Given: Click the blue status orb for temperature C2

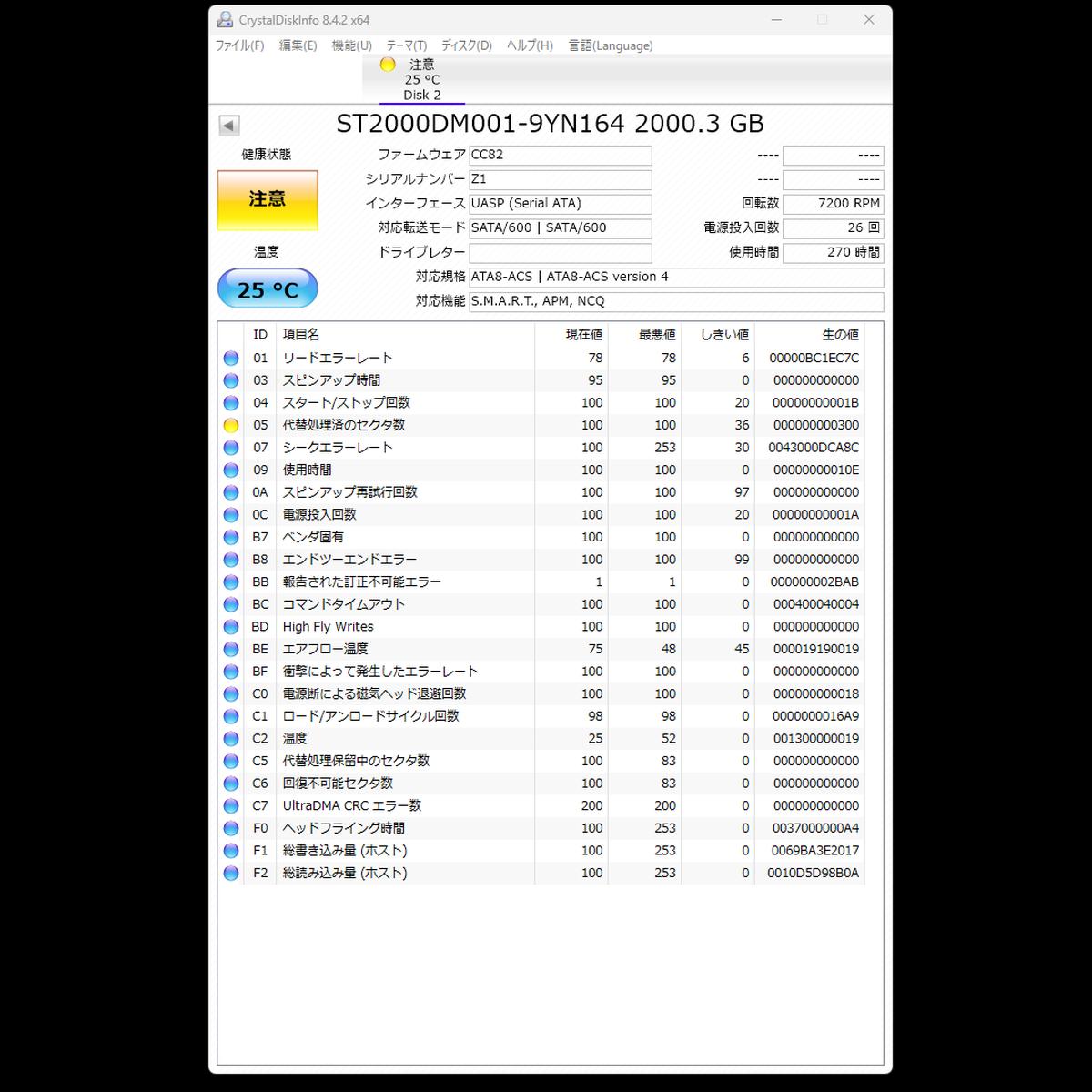Looking at the screenshot, I should pyautogui.click(x=231, y=739).
